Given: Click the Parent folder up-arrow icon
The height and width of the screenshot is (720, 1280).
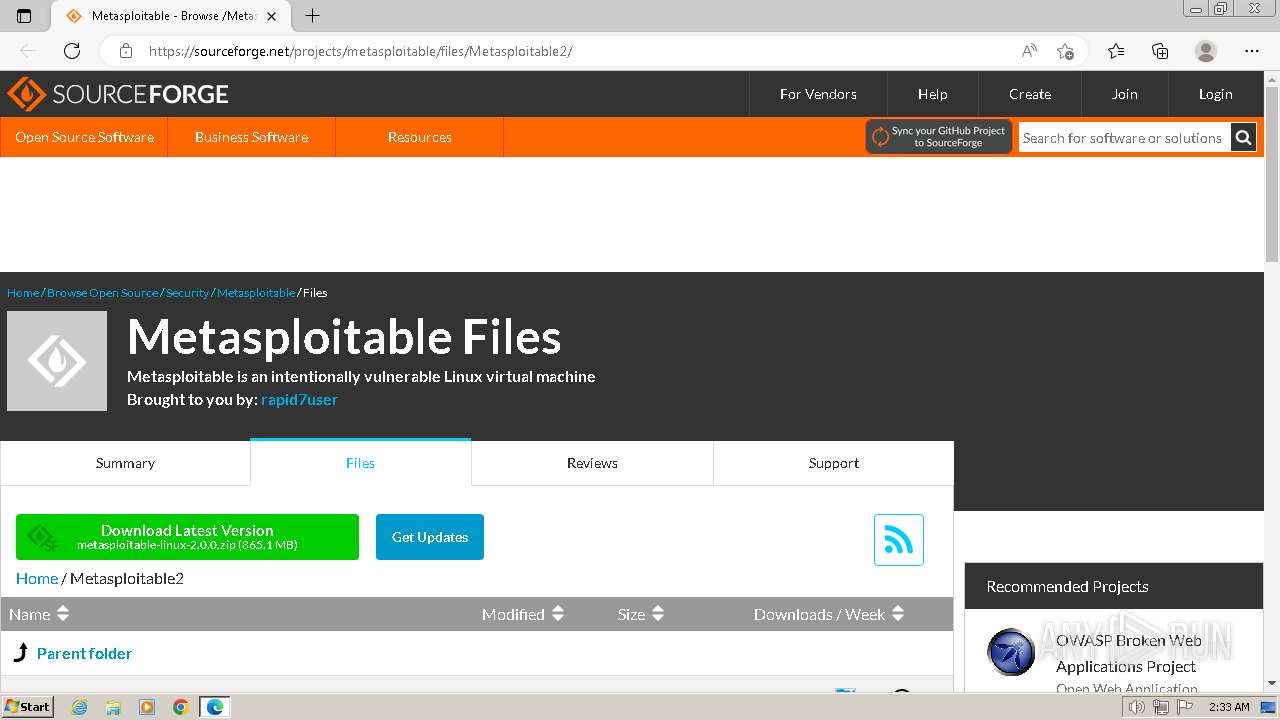Looking at the screenshot, I should 21,653.
